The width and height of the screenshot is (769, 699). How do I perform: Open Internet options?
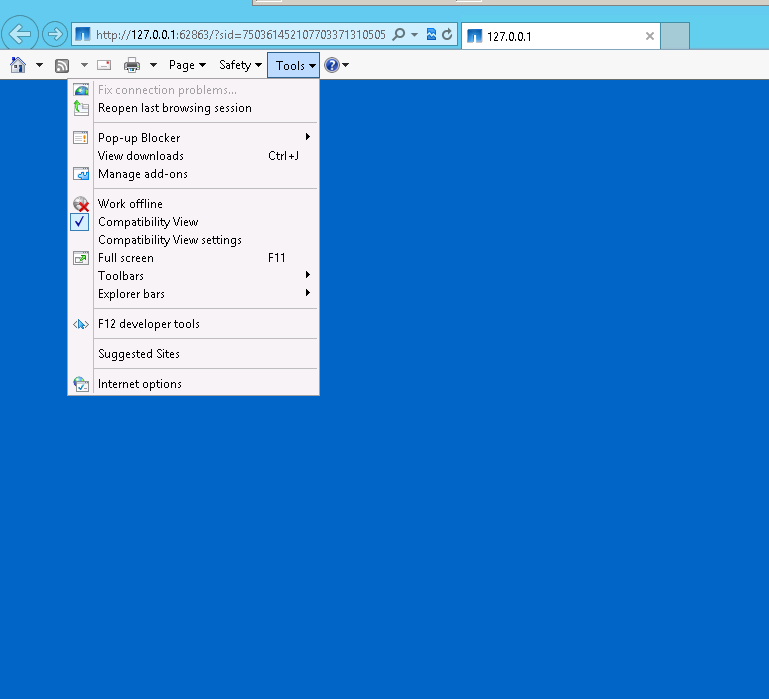193,384
